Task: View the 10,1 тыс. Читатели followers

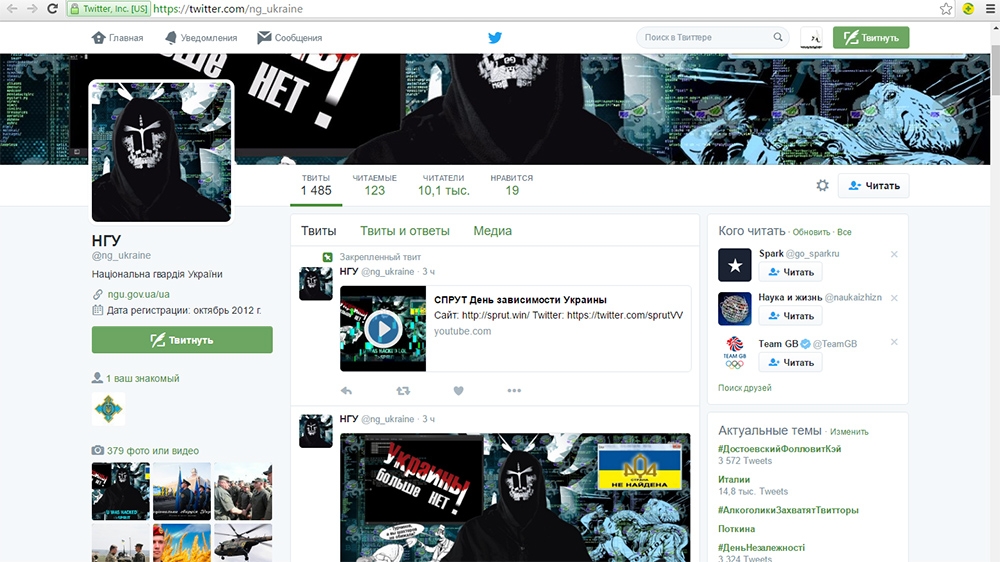Action: 443,185
